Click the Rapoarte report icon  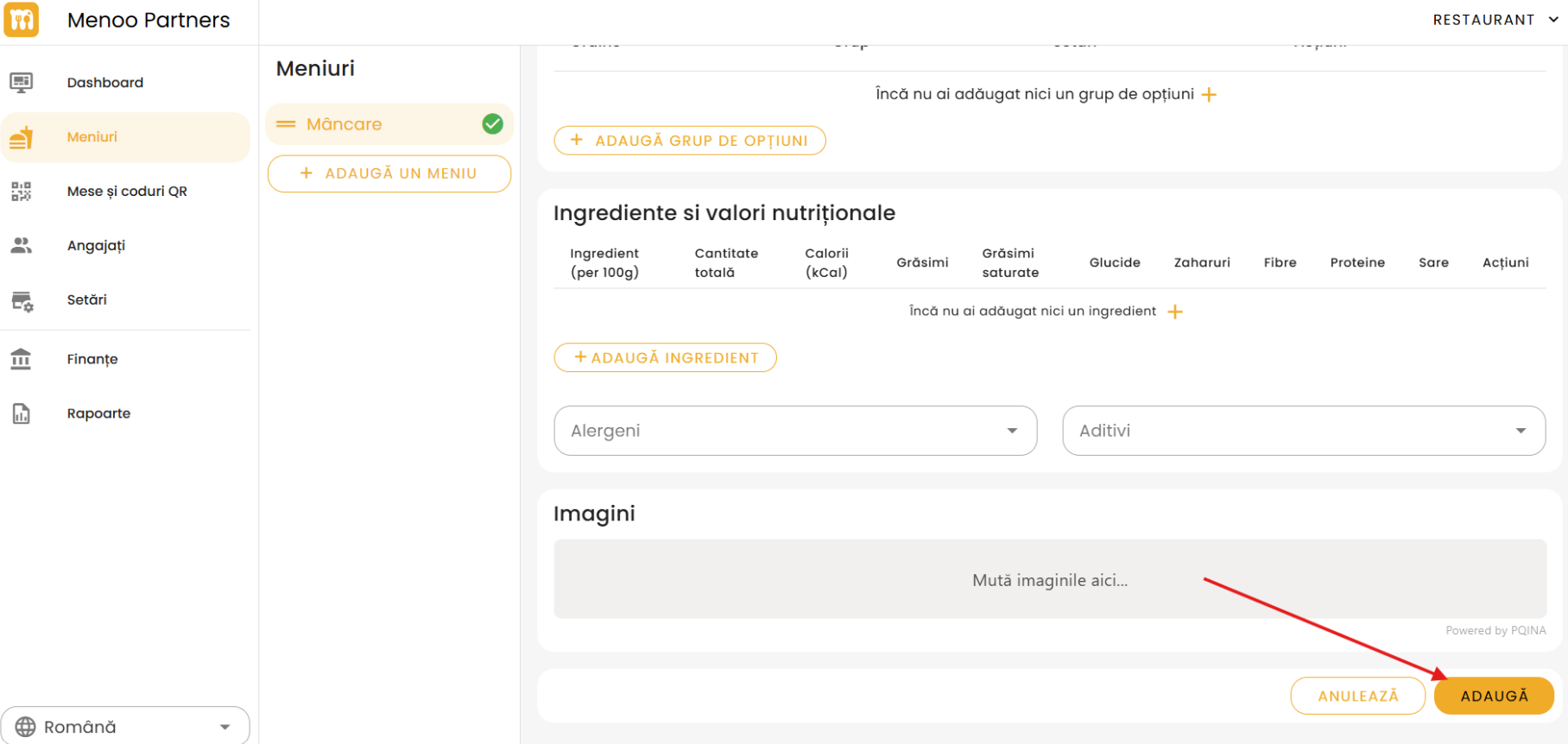click(22, 413)
